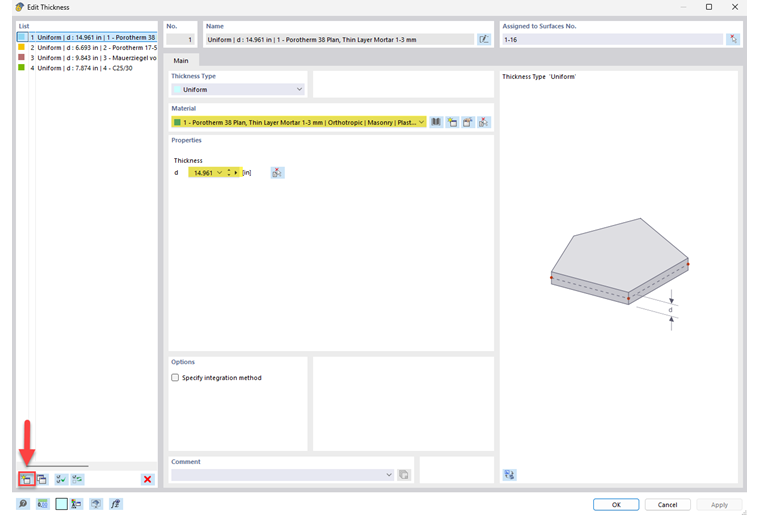Invert the list selection
Viewport: 760px width, 515px height.
[77, 480]
